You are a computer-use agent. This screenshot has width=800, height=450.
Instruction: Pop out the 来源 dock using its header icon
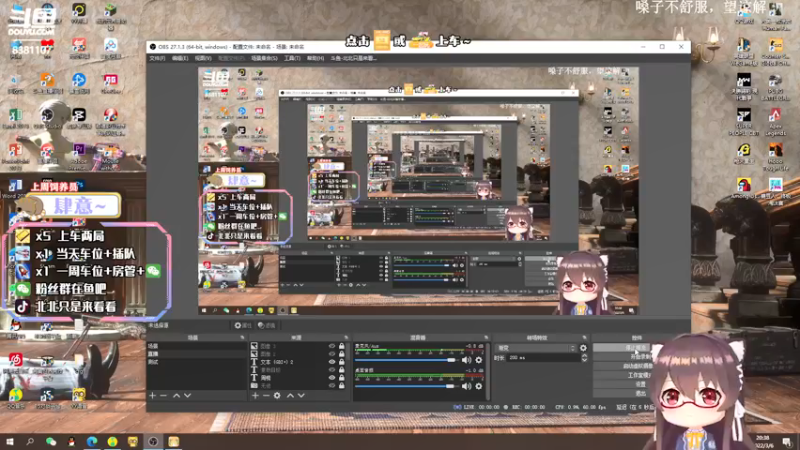click(x=346, y=338)
